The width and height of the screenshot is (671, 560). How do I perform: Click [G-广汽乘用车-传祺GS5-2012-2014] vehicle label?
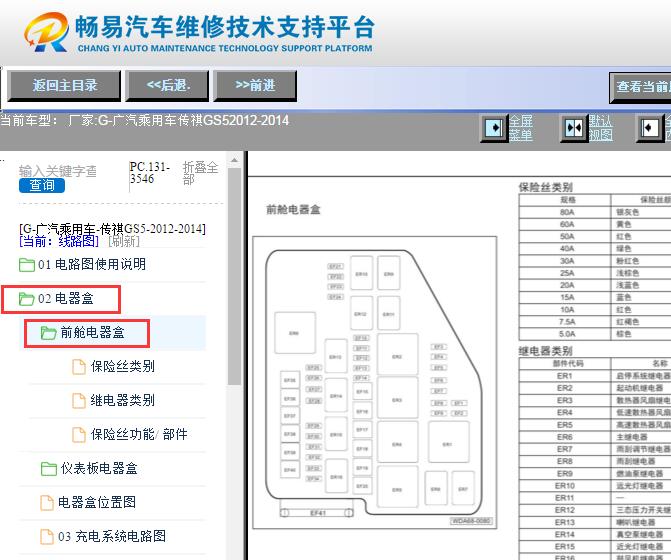(113, 229)
